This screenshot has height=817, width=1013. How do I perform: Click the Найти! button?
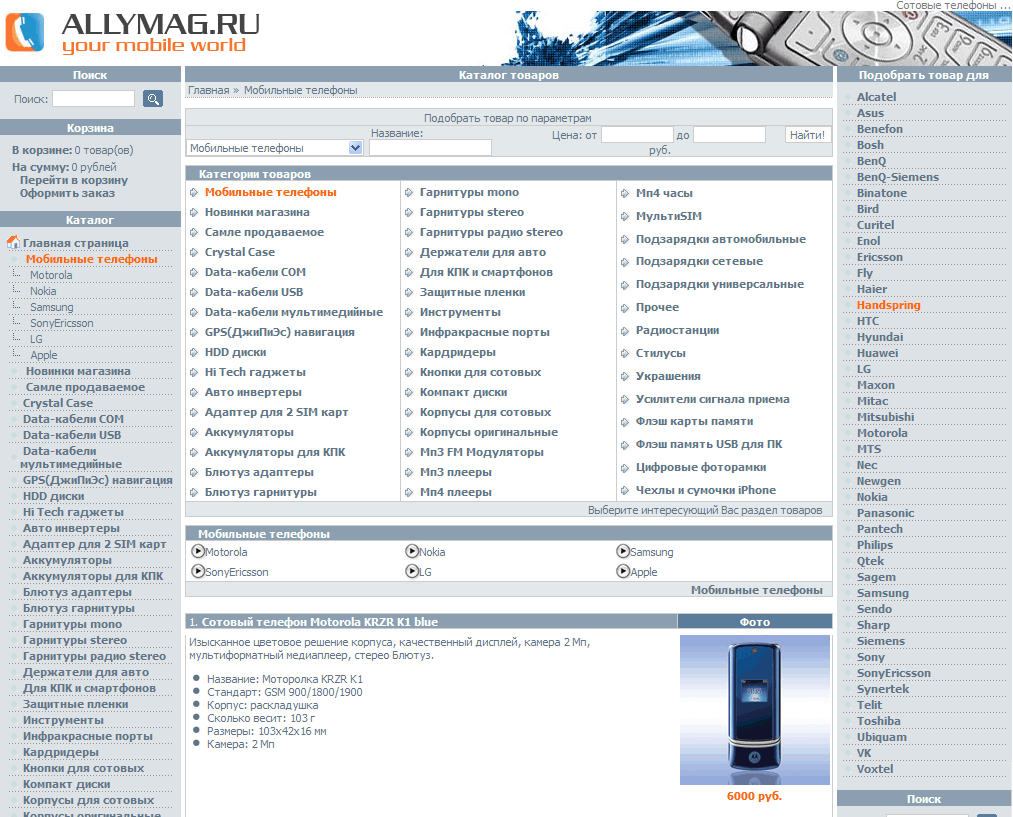pyautogui.click(x=807, y=135)
